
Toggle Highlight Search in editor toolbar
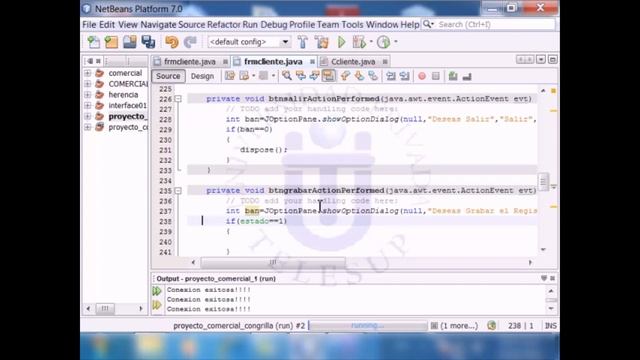pos(329,76)
